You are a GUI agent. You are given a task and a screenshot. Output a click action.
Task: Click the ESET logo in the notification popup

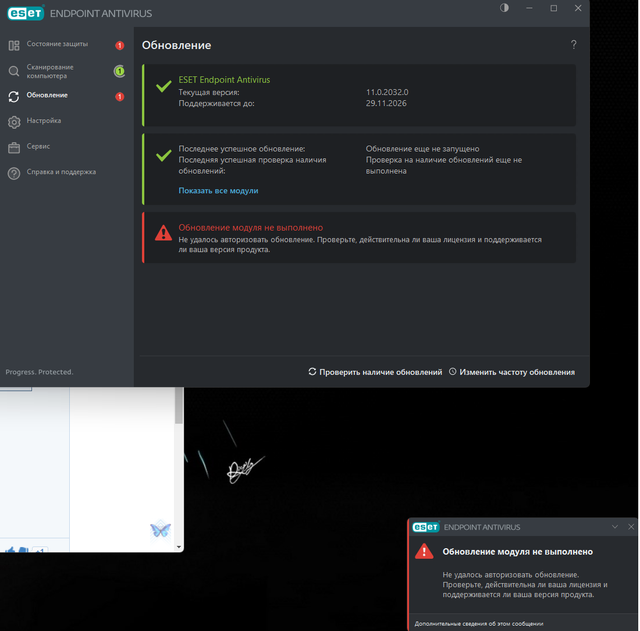pos(426,527)
